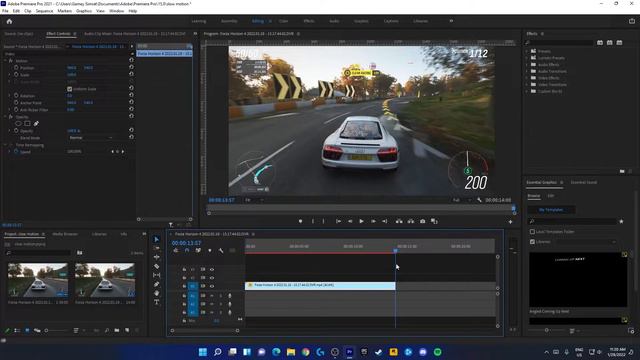Select the Razor tool
640x360 pixels.
(157, 266)
